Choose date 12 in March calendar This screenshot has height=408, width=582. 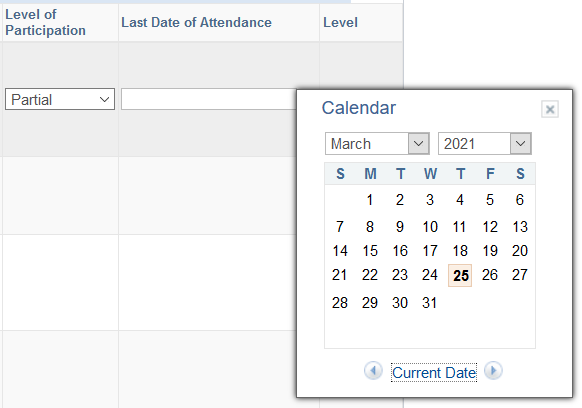pos(490,227)
